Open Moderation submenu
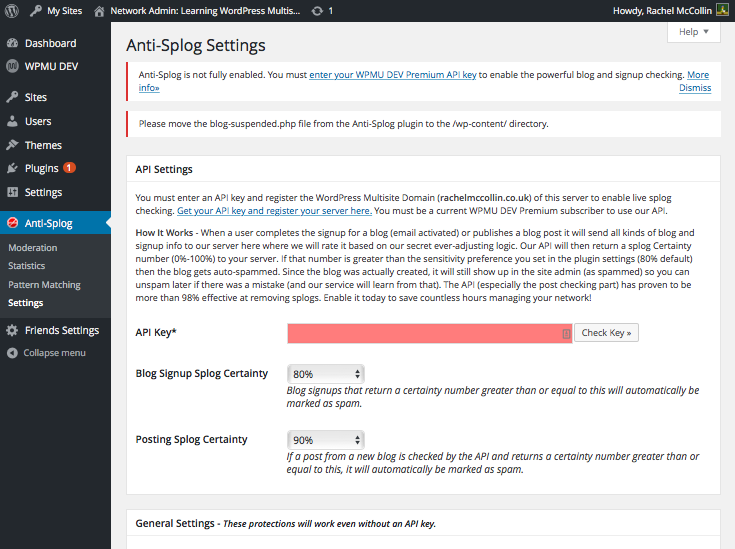Image resolution: width=735 pixels, height=549 pixels. [x=33, y=248]
